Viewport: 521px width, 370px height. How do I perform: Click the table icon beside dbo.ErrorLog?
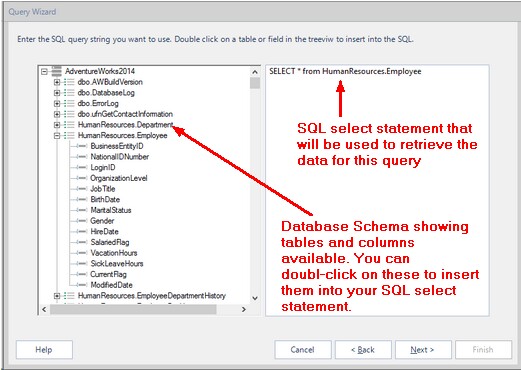(x=69, y=103)
